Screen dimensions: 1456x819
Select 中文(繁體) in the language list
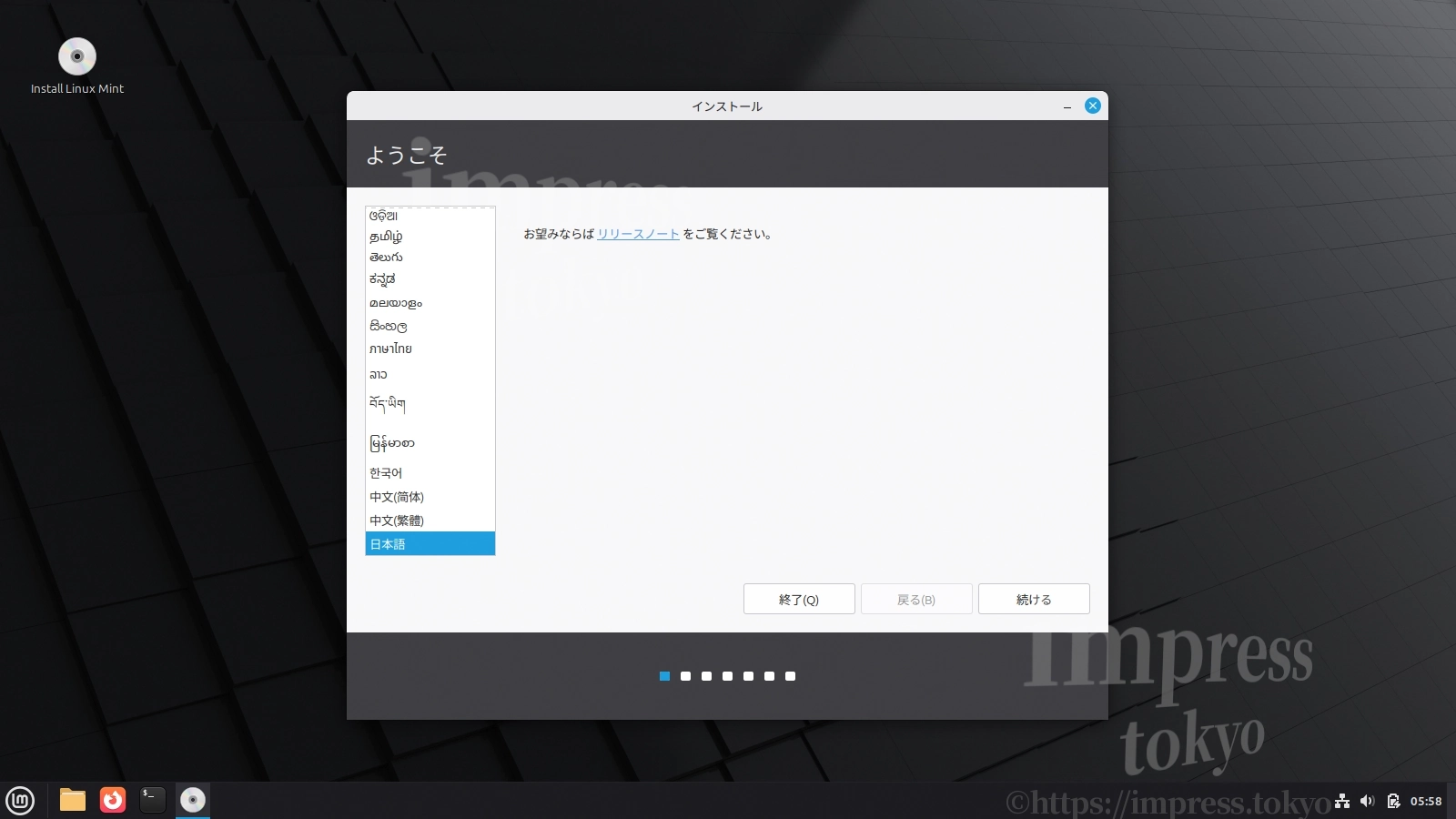tap(430, 521)
